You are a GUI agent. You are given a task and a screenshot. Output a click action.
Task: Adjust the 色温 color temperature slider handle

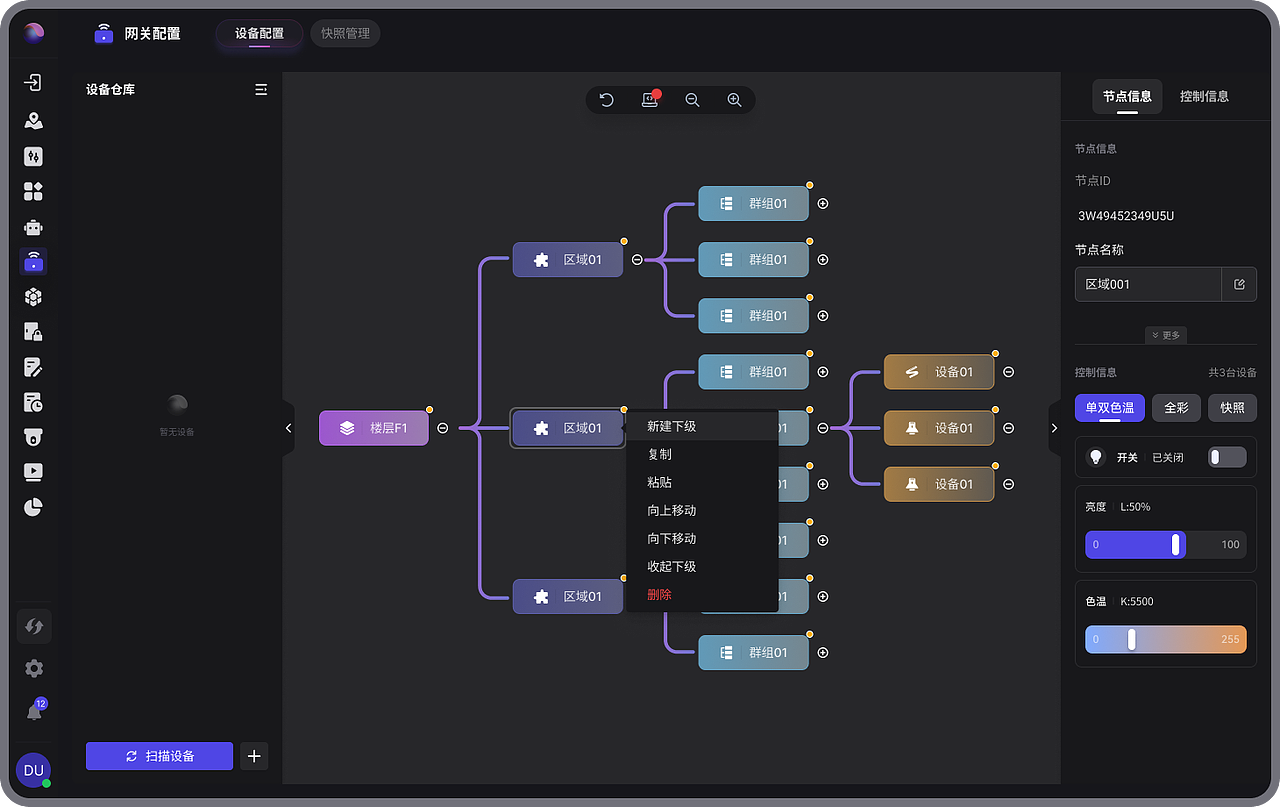point(1132,639)
